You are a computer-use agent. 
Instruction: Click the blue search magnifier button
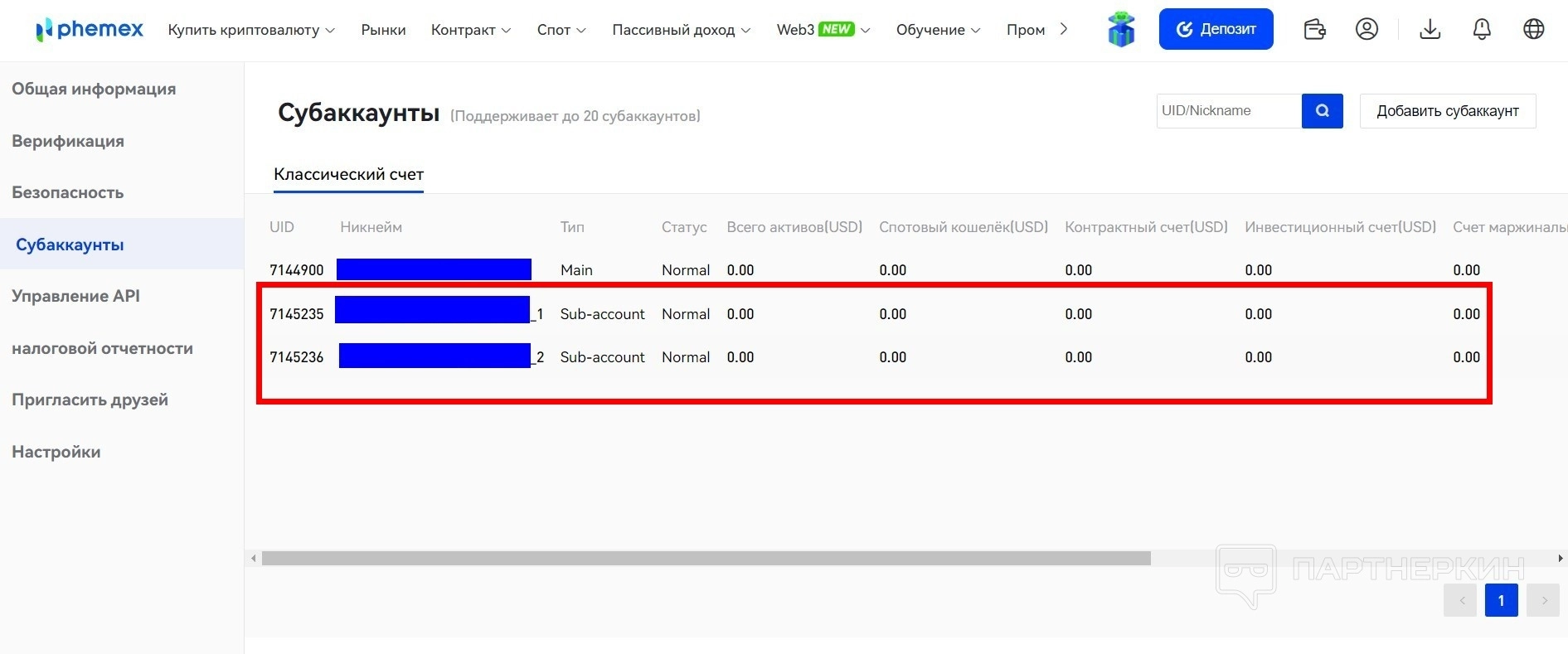(1322, 111)
